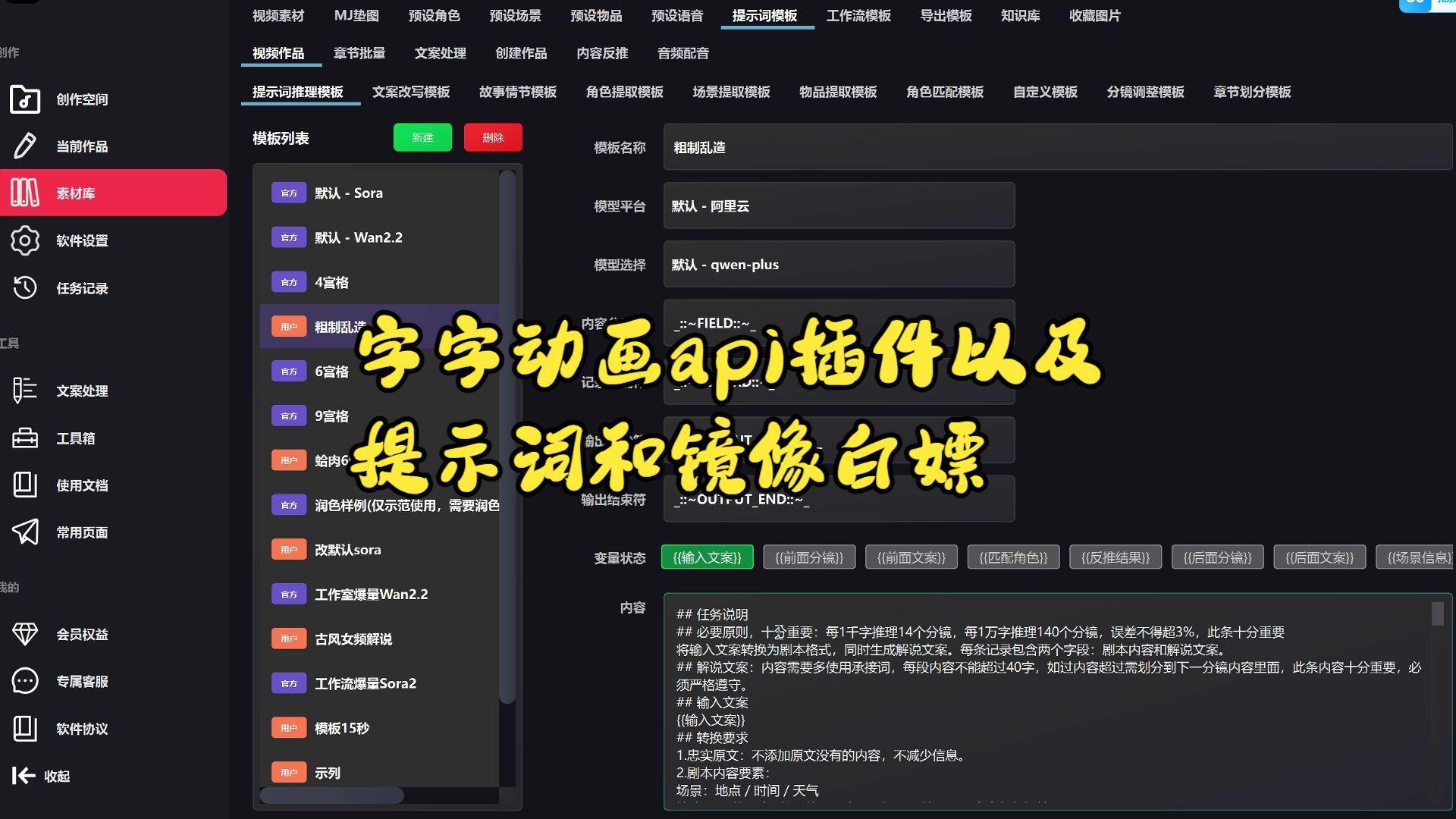Open 创作空间 music folder icon

point(25,99)
